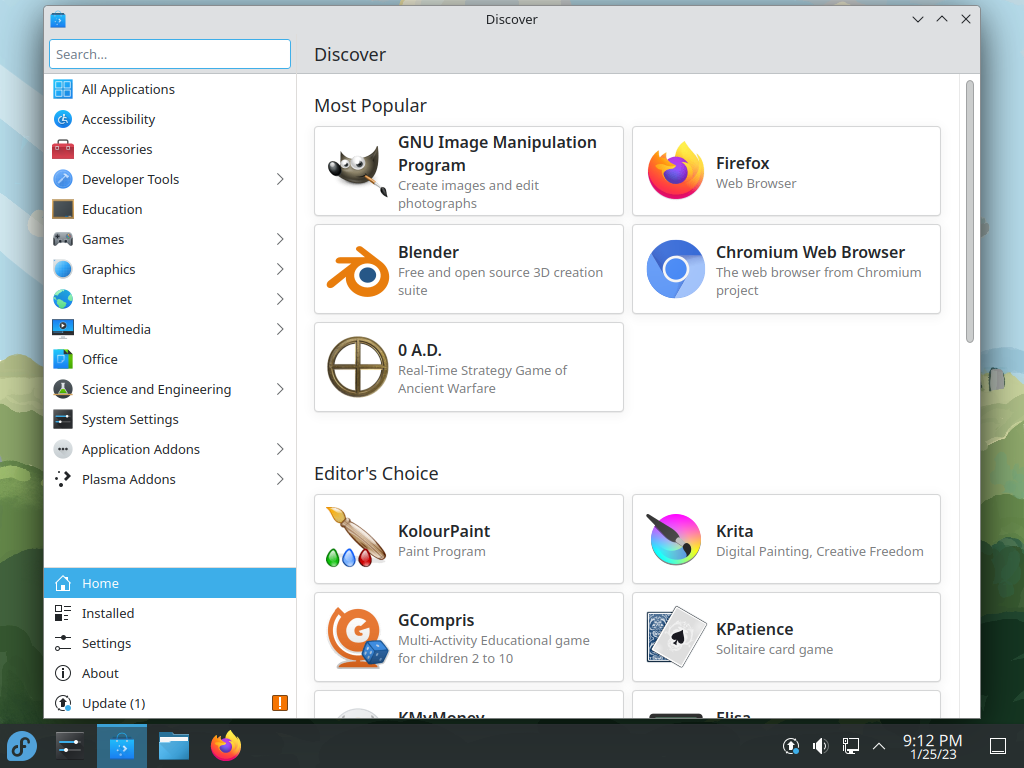The width and height of the screenshot is (1024, 768).
Task: Open the Installed page
Action: [170, 613]
